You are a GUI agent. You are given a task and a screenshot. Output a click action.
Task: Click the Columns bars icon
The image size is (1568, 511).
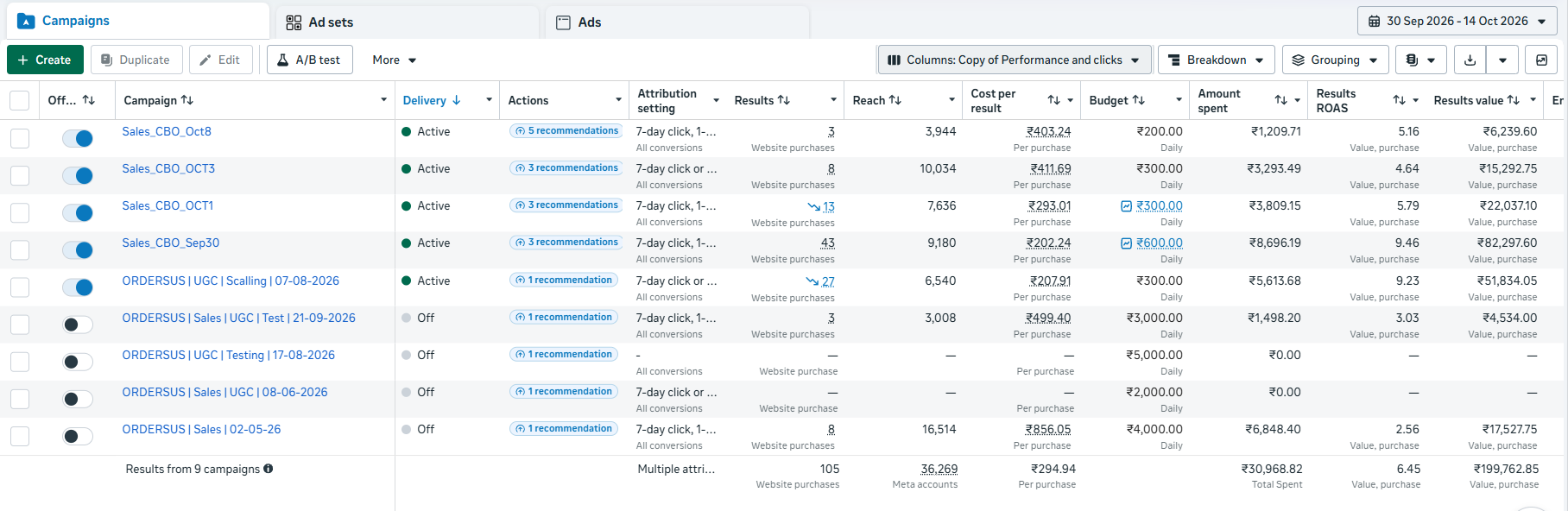(x=895, y=60)
